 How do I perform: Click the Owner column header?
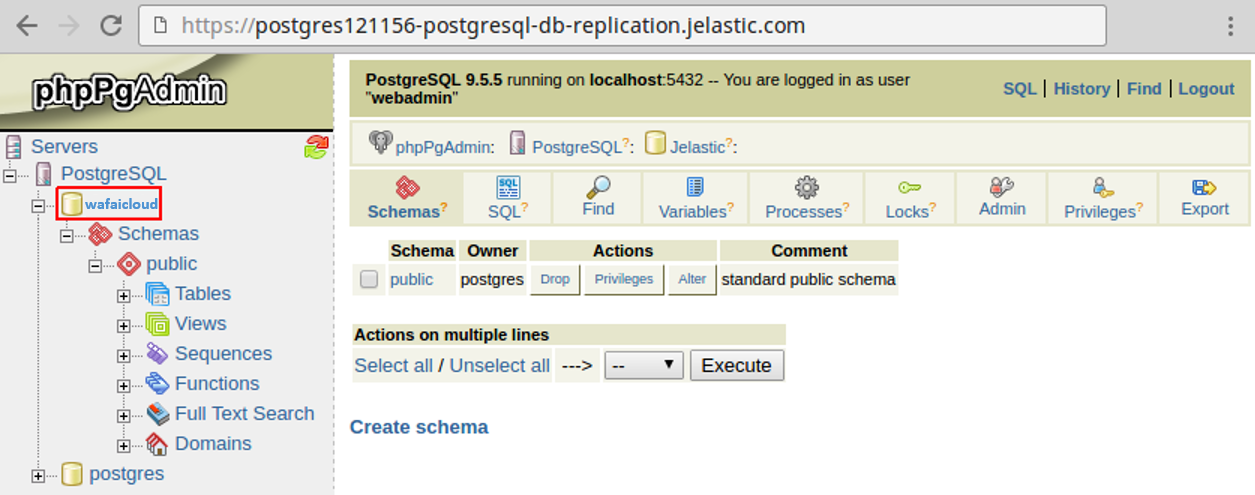click(493, 251)
